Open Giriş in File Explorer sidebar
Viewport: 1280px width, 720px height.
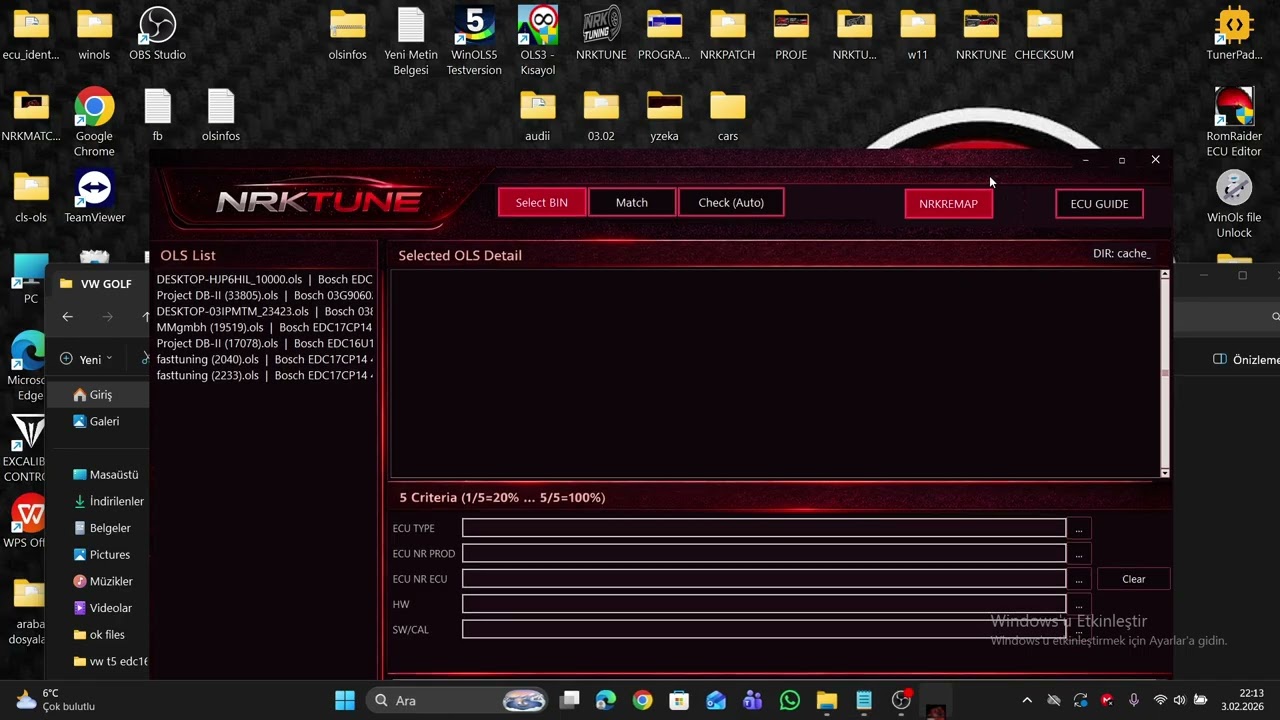99,395
